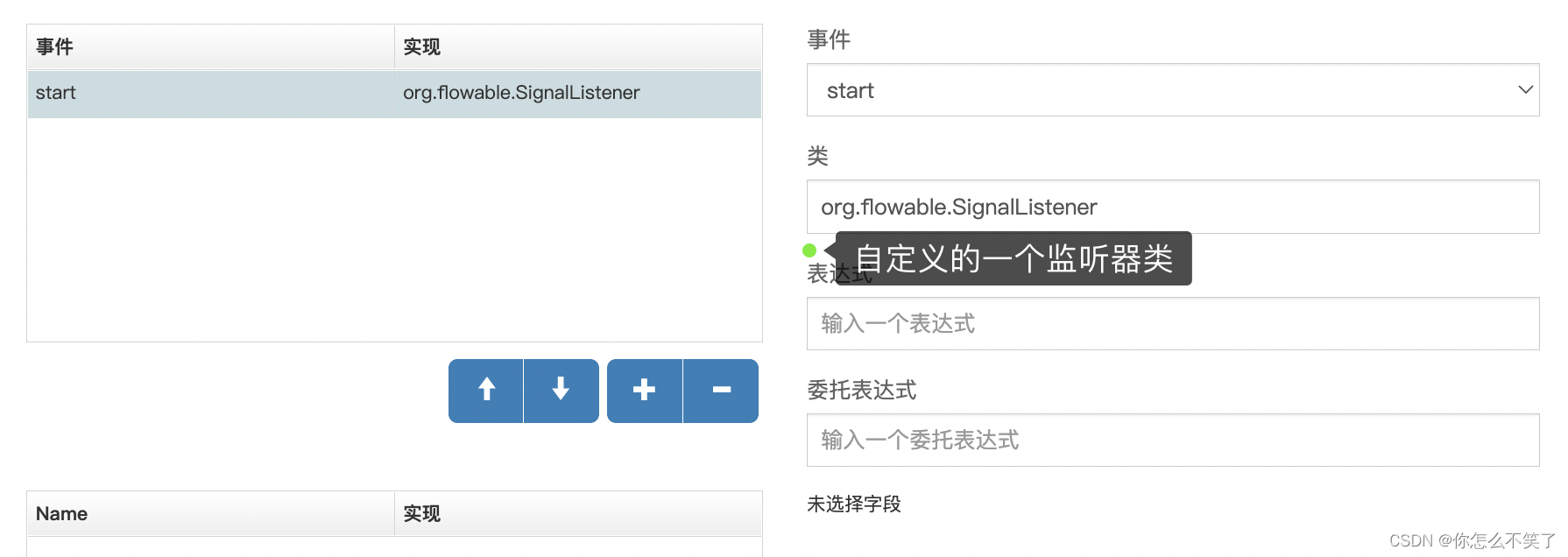
Task: Click the 类 input with org.flowable.SignalListener
Action: [1172, 208]
